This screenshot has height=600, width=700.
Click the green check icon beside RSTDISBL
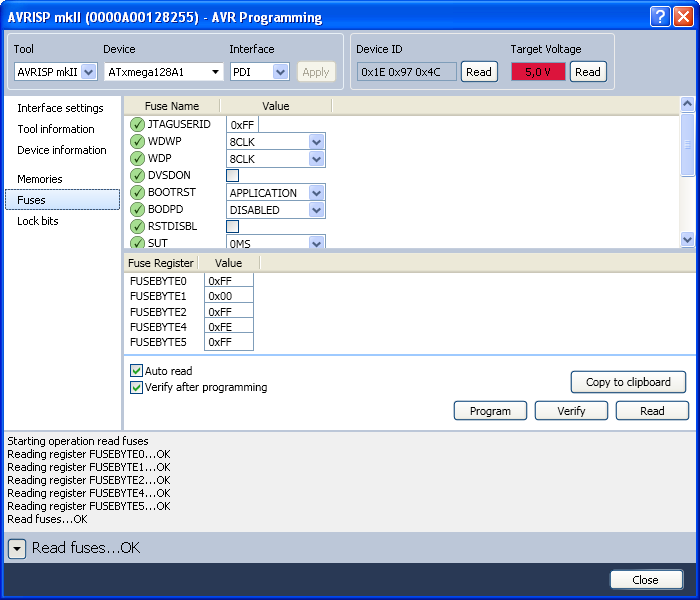pos(137,226)
